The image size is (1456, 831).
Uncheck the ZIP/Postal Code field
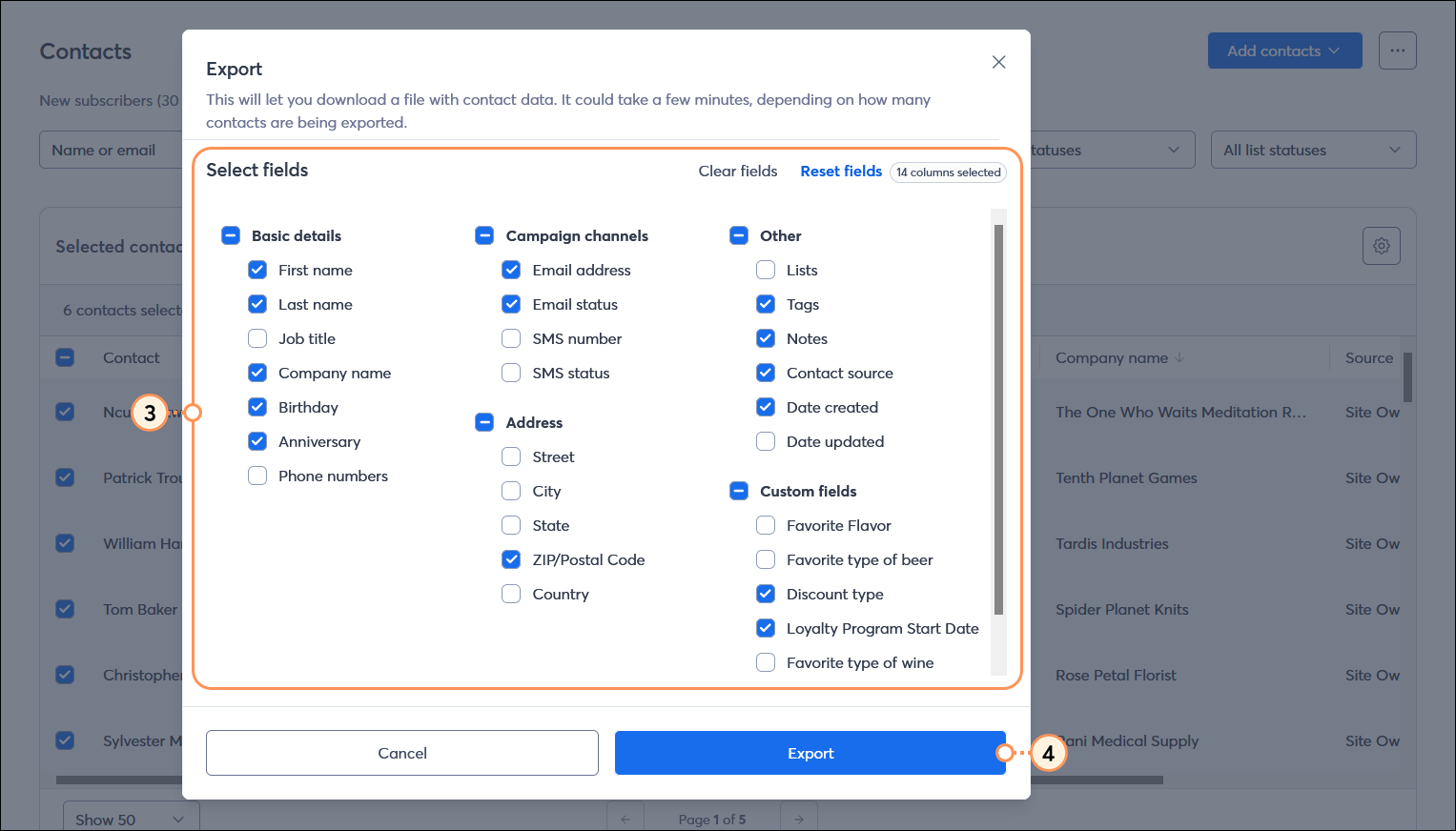(511, 559)
